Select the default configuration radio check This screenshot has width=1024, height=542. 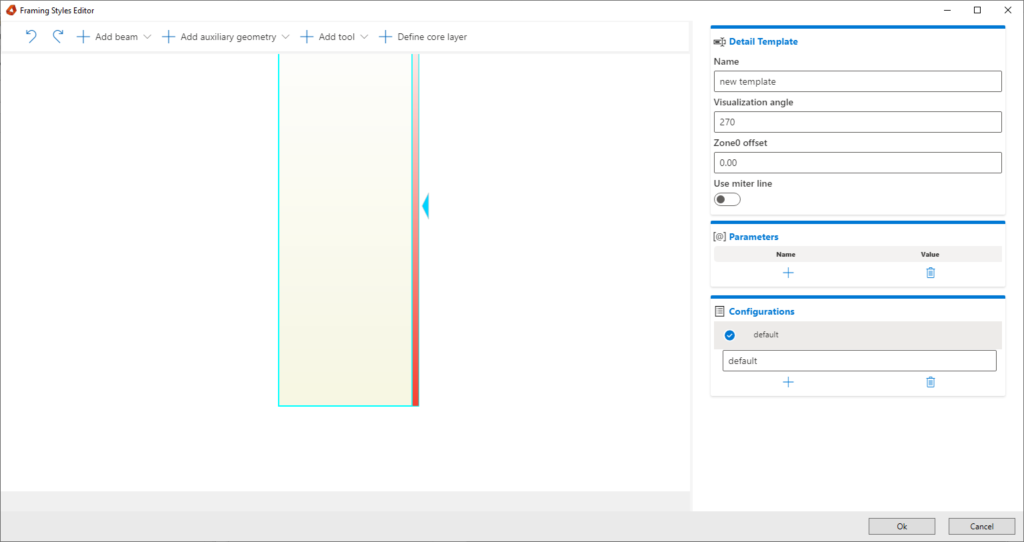(x=729, y=335)
